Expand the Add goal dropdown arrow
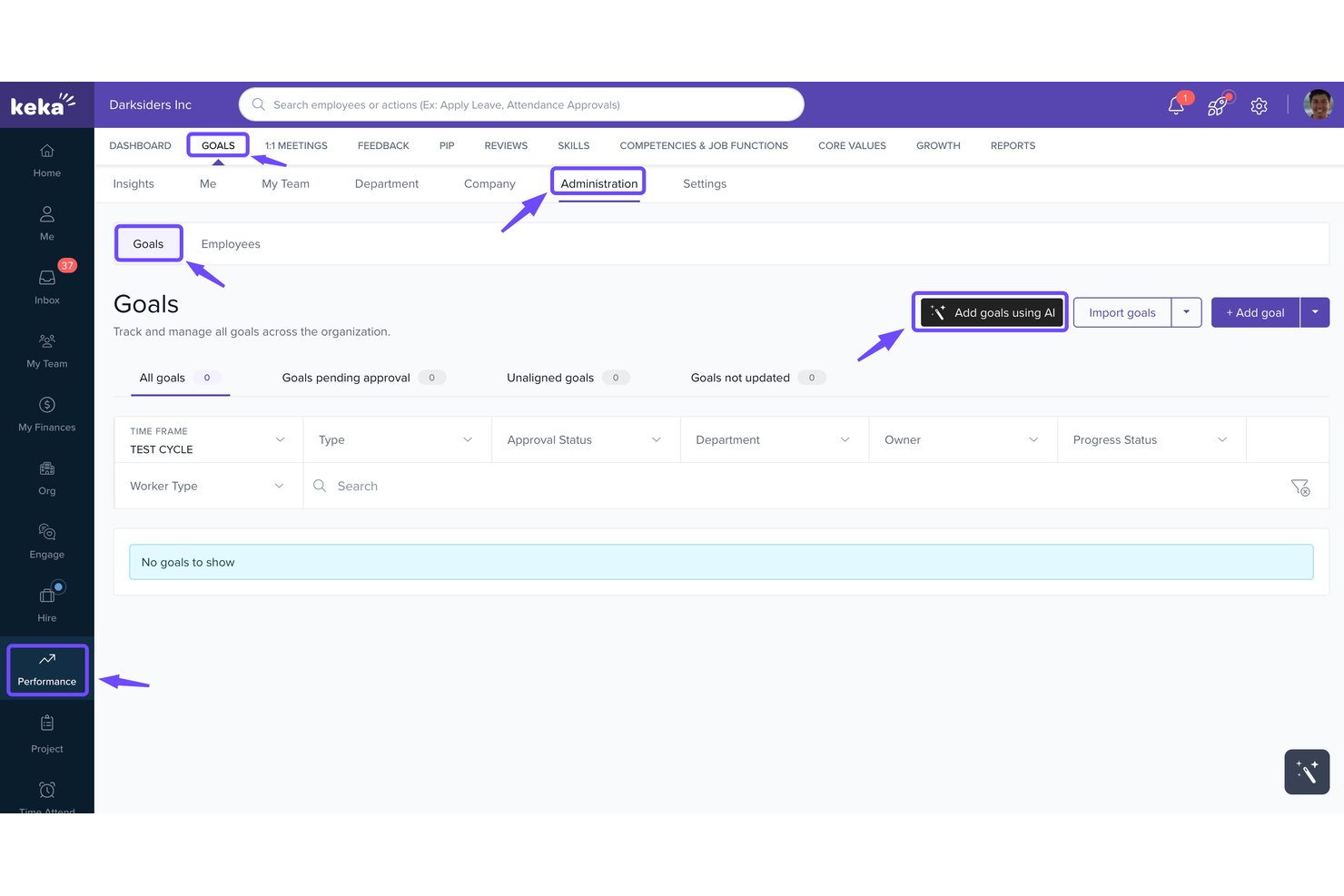 click(x=1315, y=312)
